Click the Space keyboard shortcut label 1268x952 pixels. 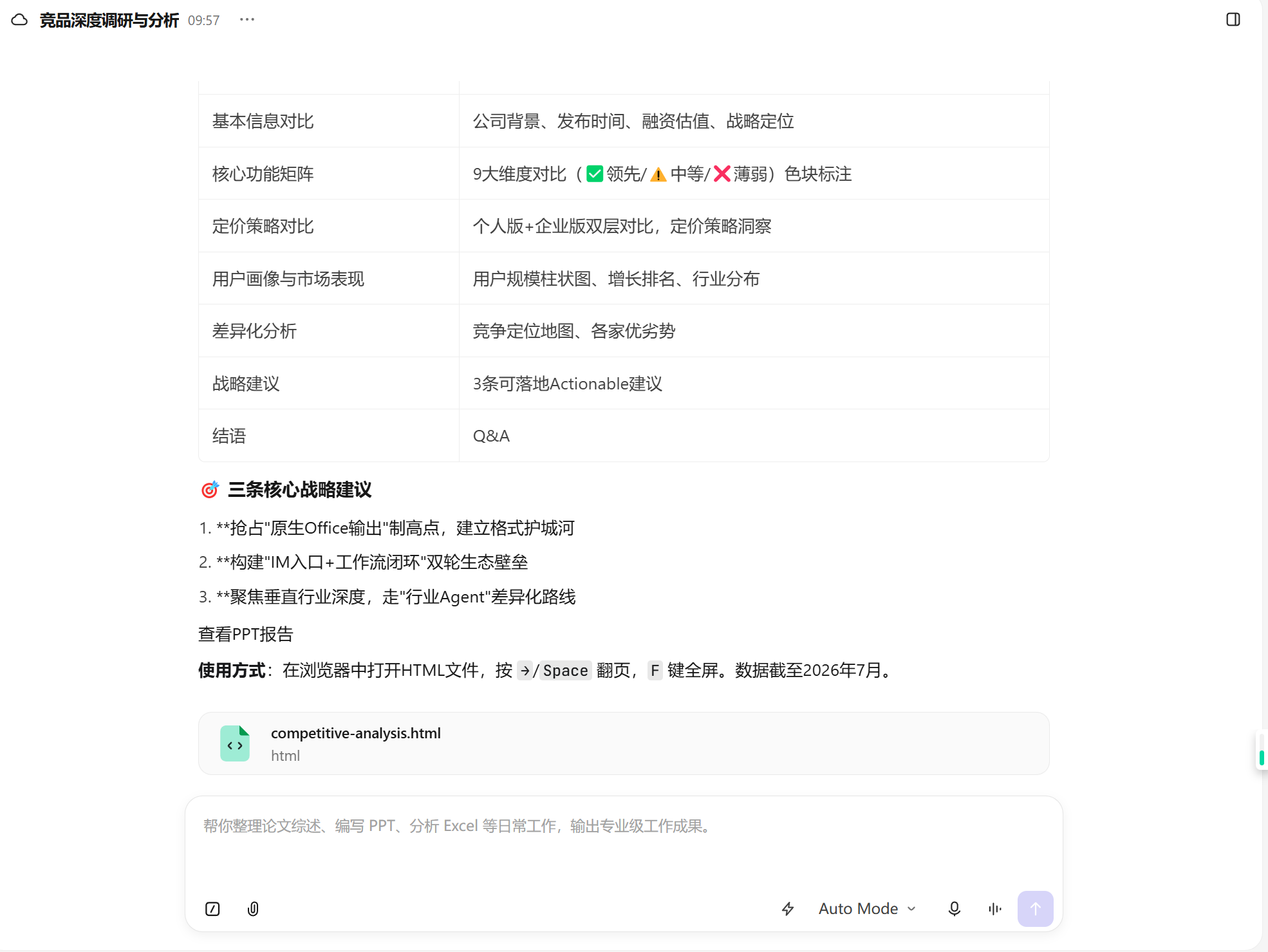click(x=565, y=671)
